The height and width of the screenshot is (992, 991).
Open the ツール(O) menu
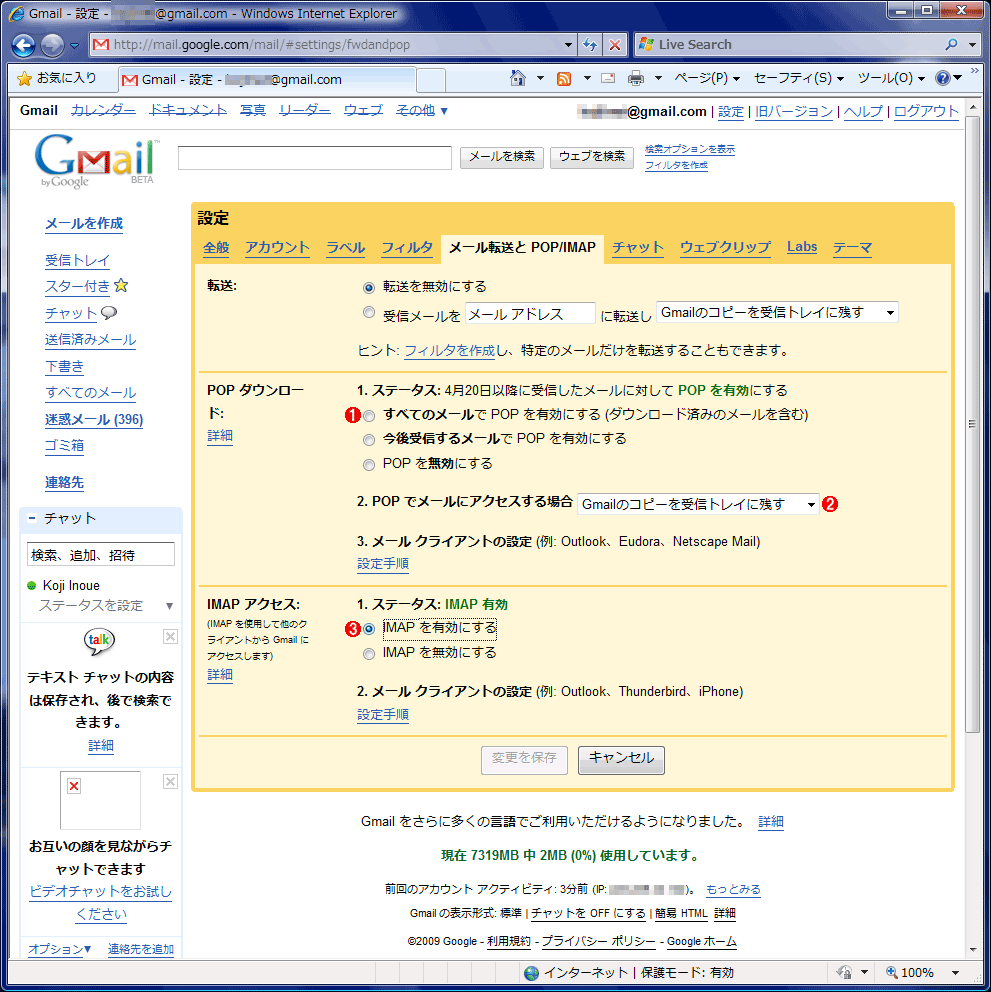891,78
